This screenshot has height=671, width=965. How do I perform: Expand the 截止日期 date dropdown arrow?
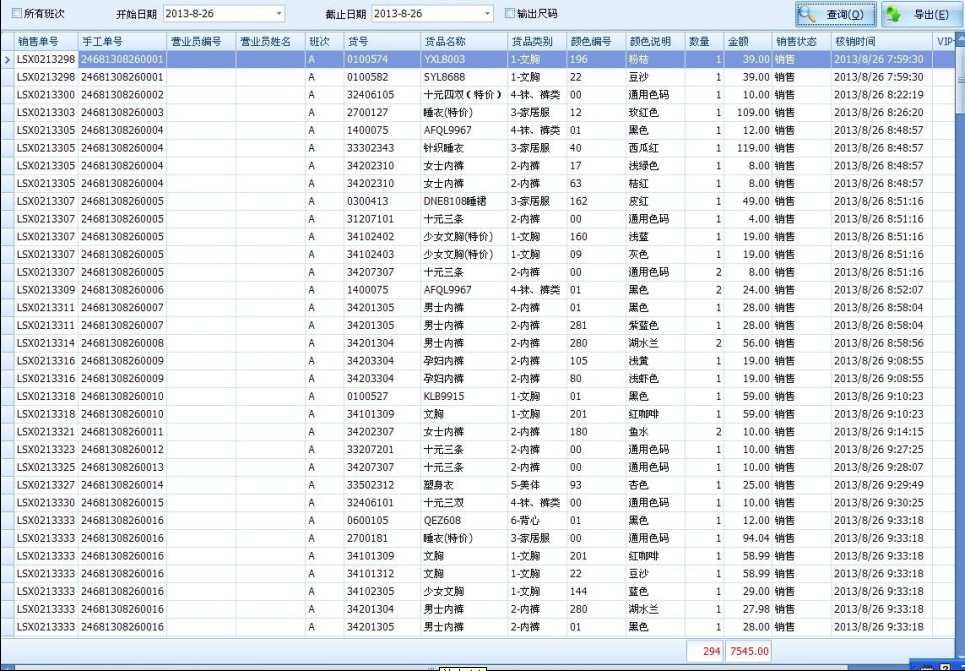(x=487, y=14)
